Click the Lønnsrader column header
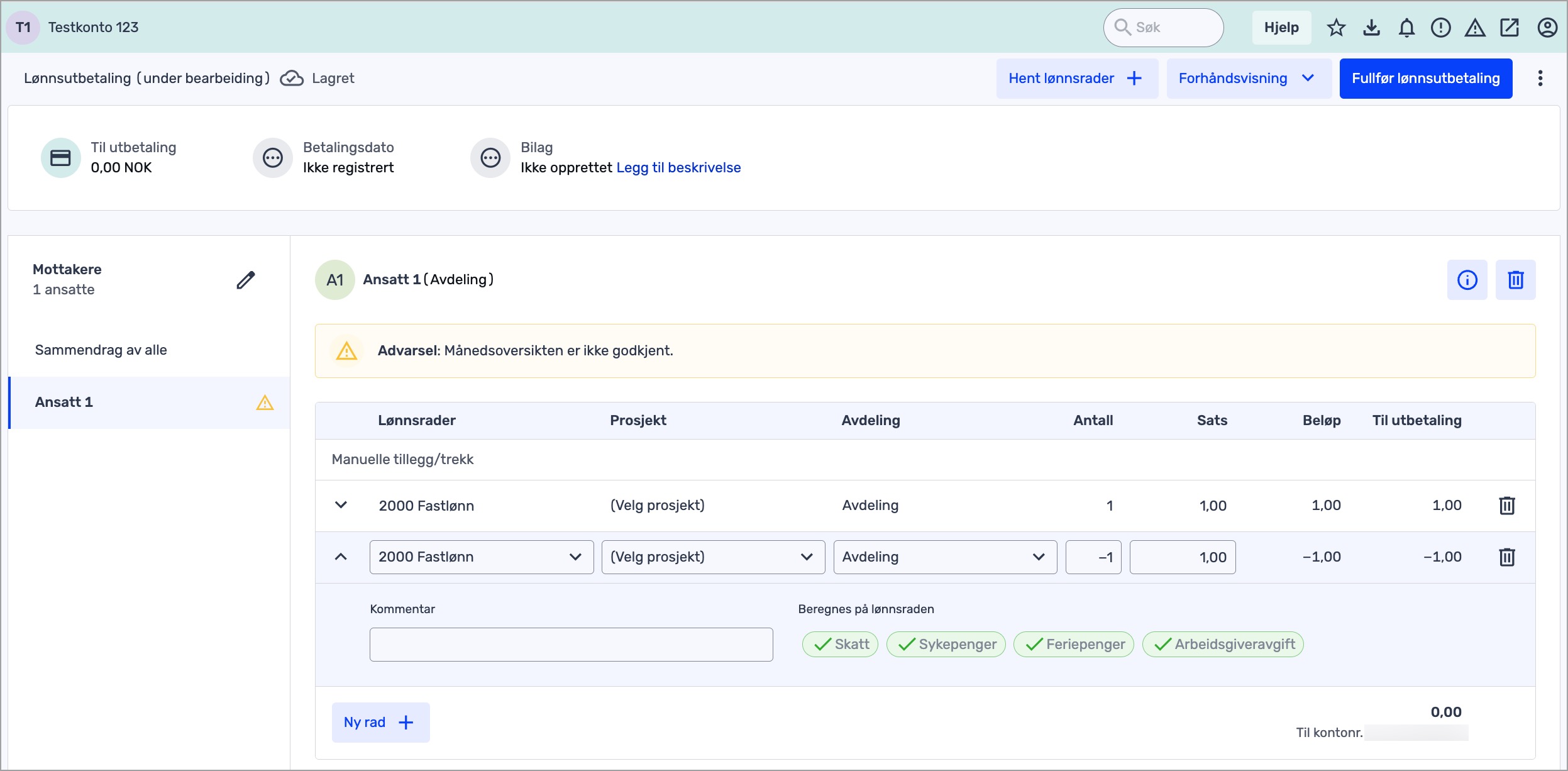The width and height of the screenshot is (1568, 771). [x=417, y=421]
